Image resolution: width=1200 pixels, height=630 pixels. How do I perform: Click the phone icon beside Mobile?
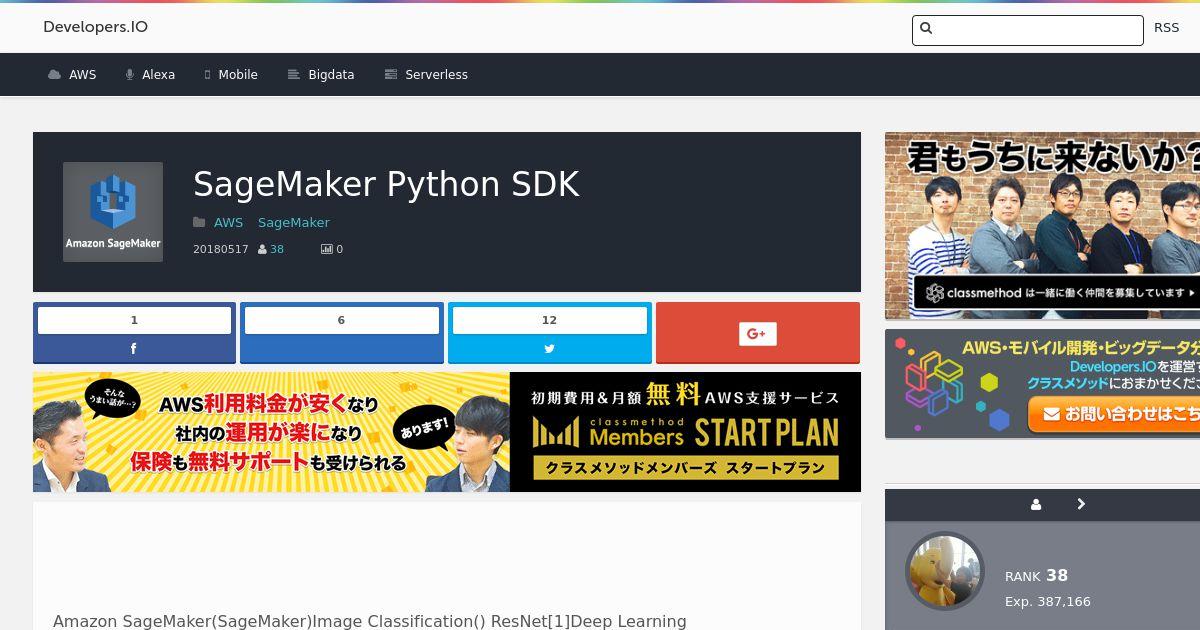click(x=208, y=75)
